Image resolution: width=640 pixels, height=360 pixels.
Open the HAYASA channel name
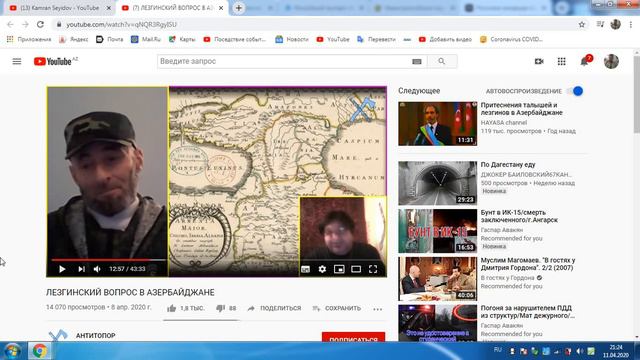504,122
